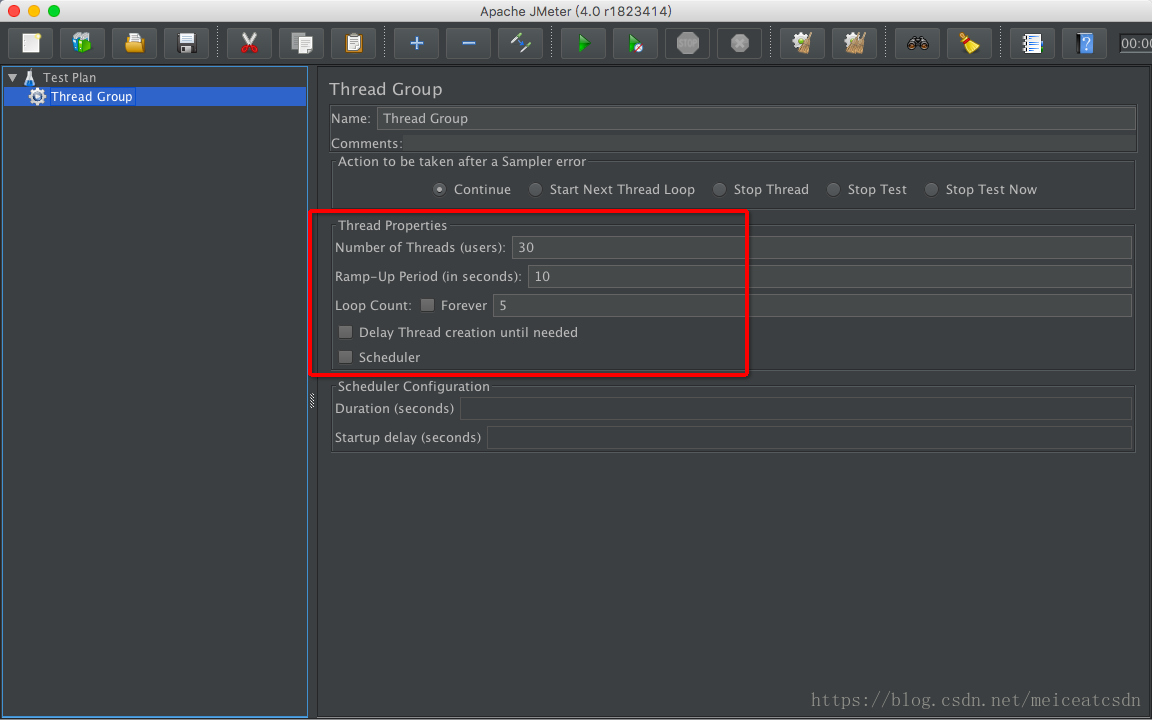The image size is (1152, 720).
Task: Click the Open file folder icon
Action: click(x=134, y=43)
